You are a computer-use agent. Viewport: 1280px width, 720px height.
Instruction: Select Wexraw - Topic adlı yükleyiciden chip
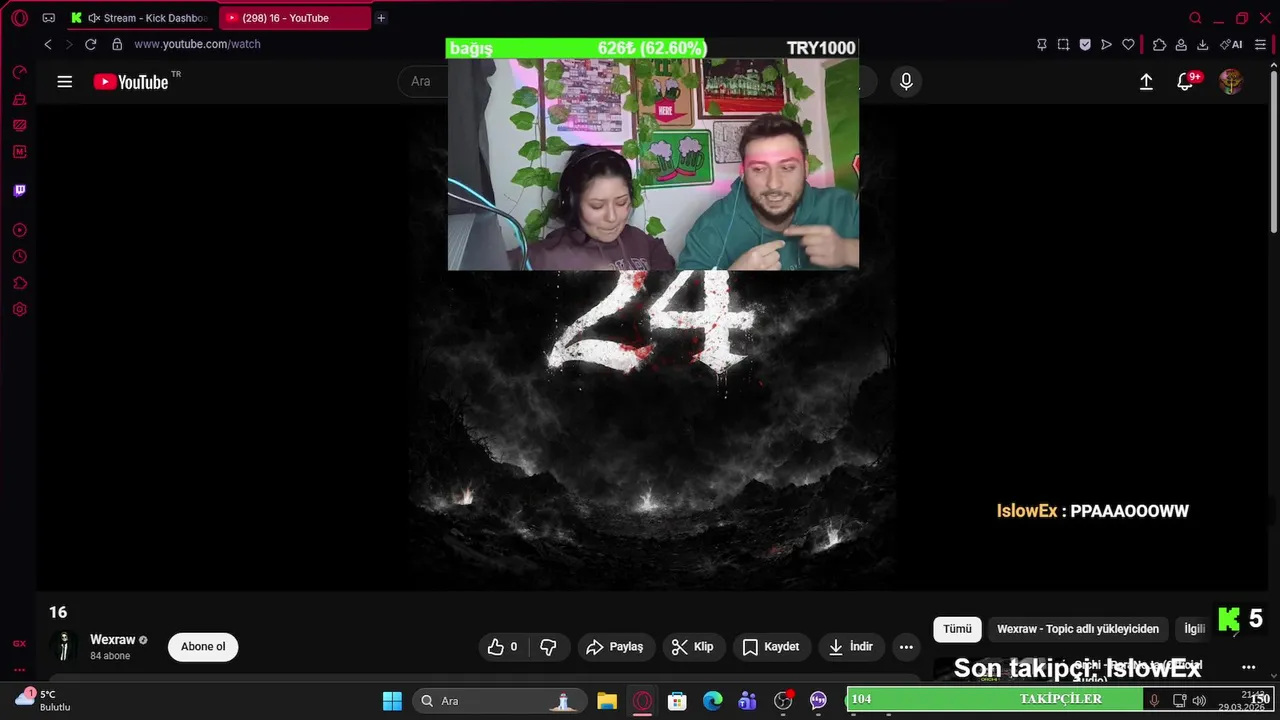point(1078,629)
